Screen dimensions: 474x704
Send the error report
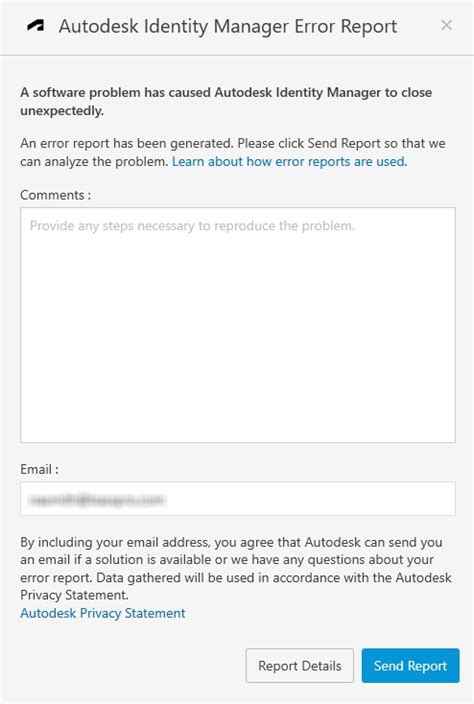[410, 665]
